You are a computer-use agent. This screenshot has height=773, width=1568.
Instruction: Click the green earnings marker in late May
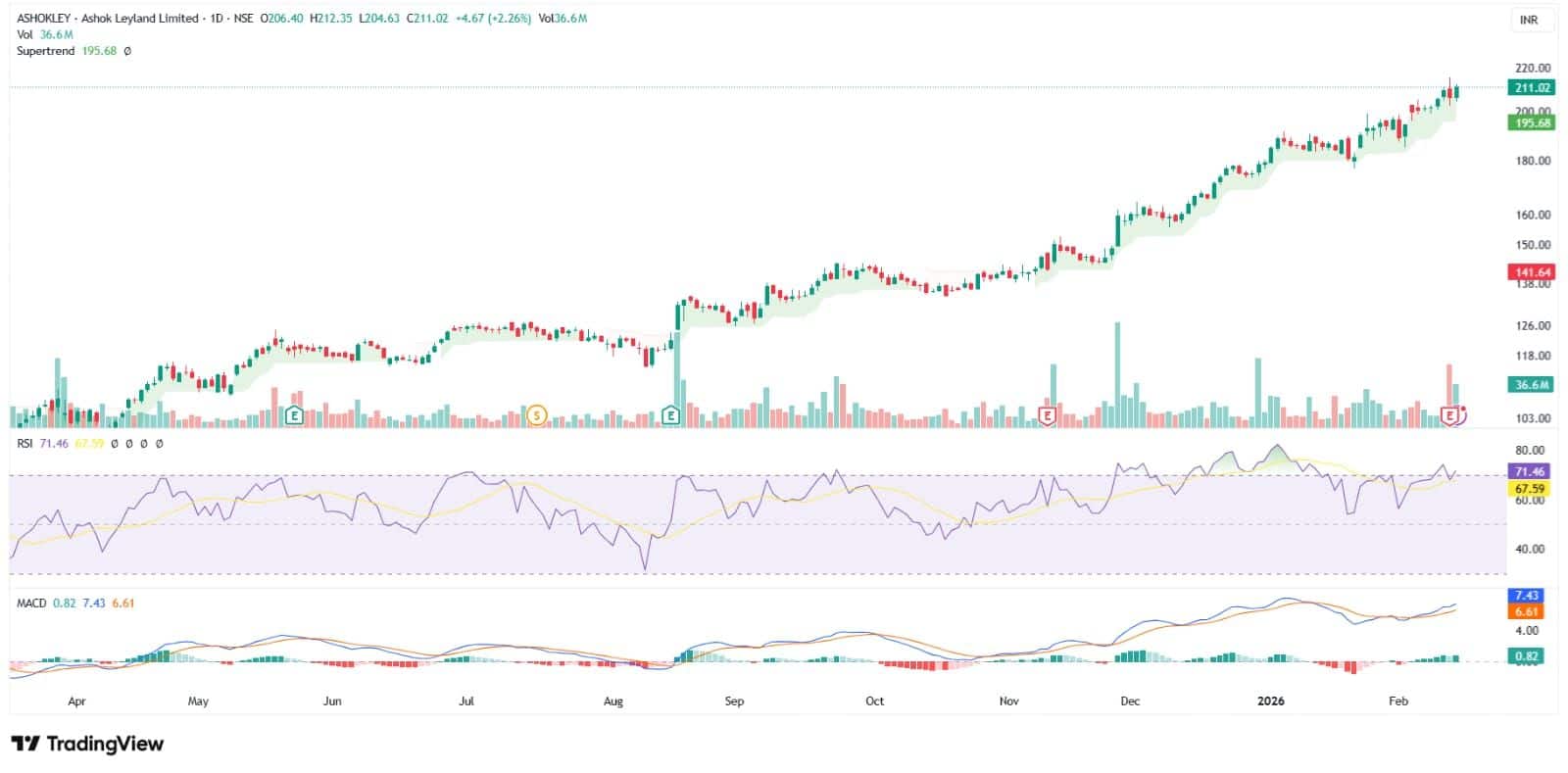point(294,415)
